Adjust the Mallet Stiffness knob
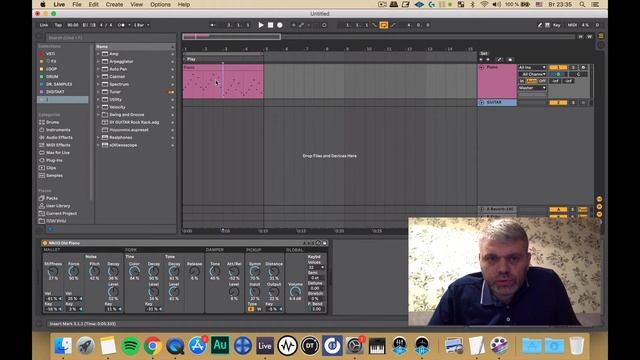Viewport: 640px width, 360px height. pyautogui.click(x=53, y=271)
